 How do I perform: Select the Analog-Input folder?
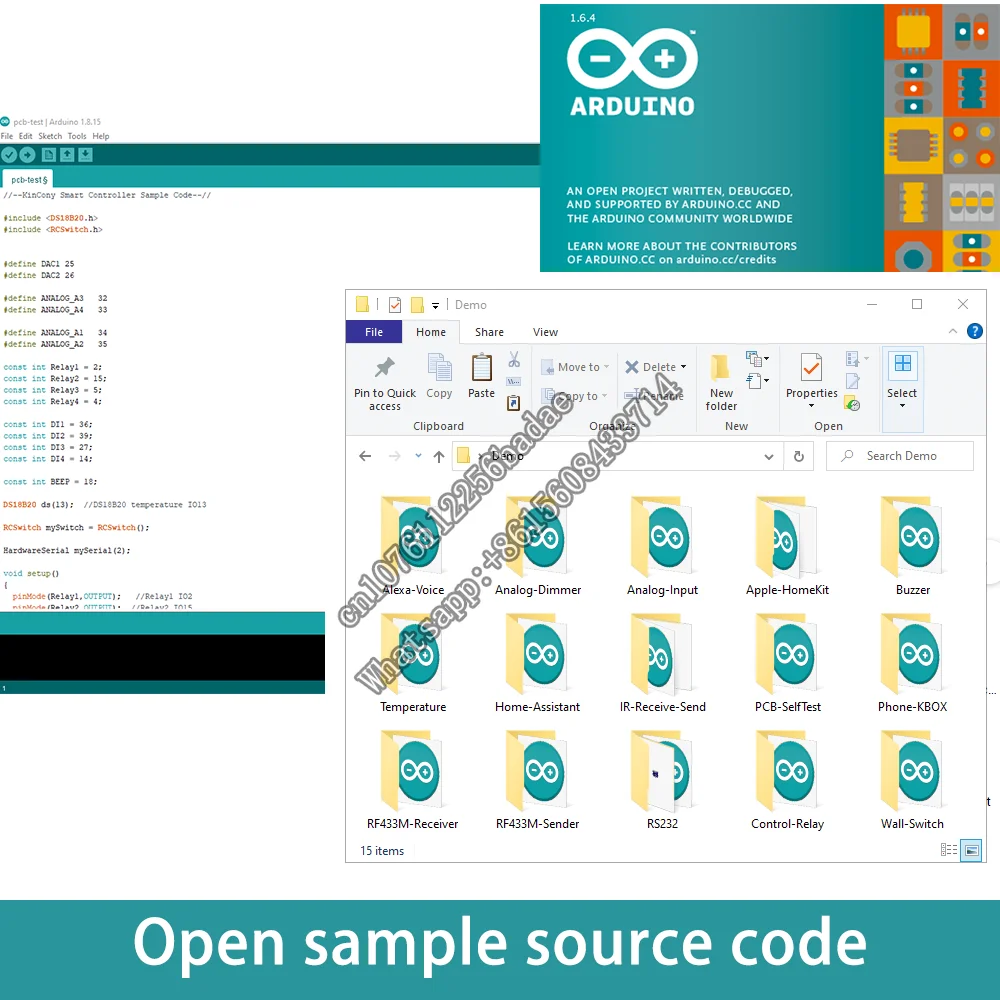point(663,547)
